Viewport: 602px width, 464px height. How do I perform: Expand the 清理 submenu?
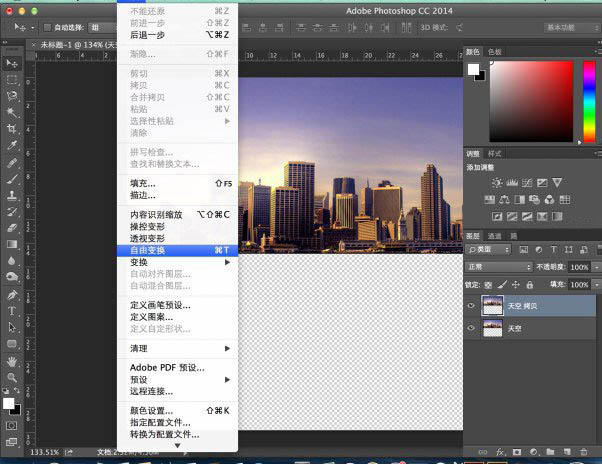(178, 348)
